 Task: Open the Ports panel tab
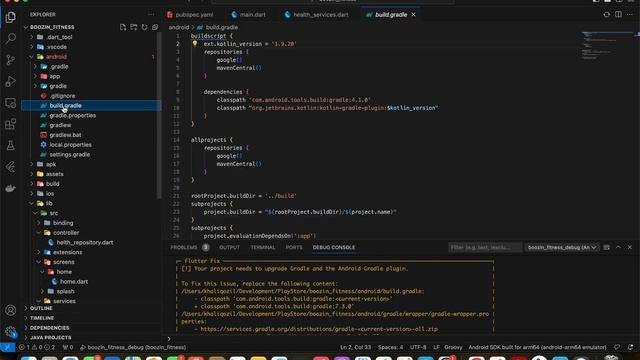coord(294,247)
